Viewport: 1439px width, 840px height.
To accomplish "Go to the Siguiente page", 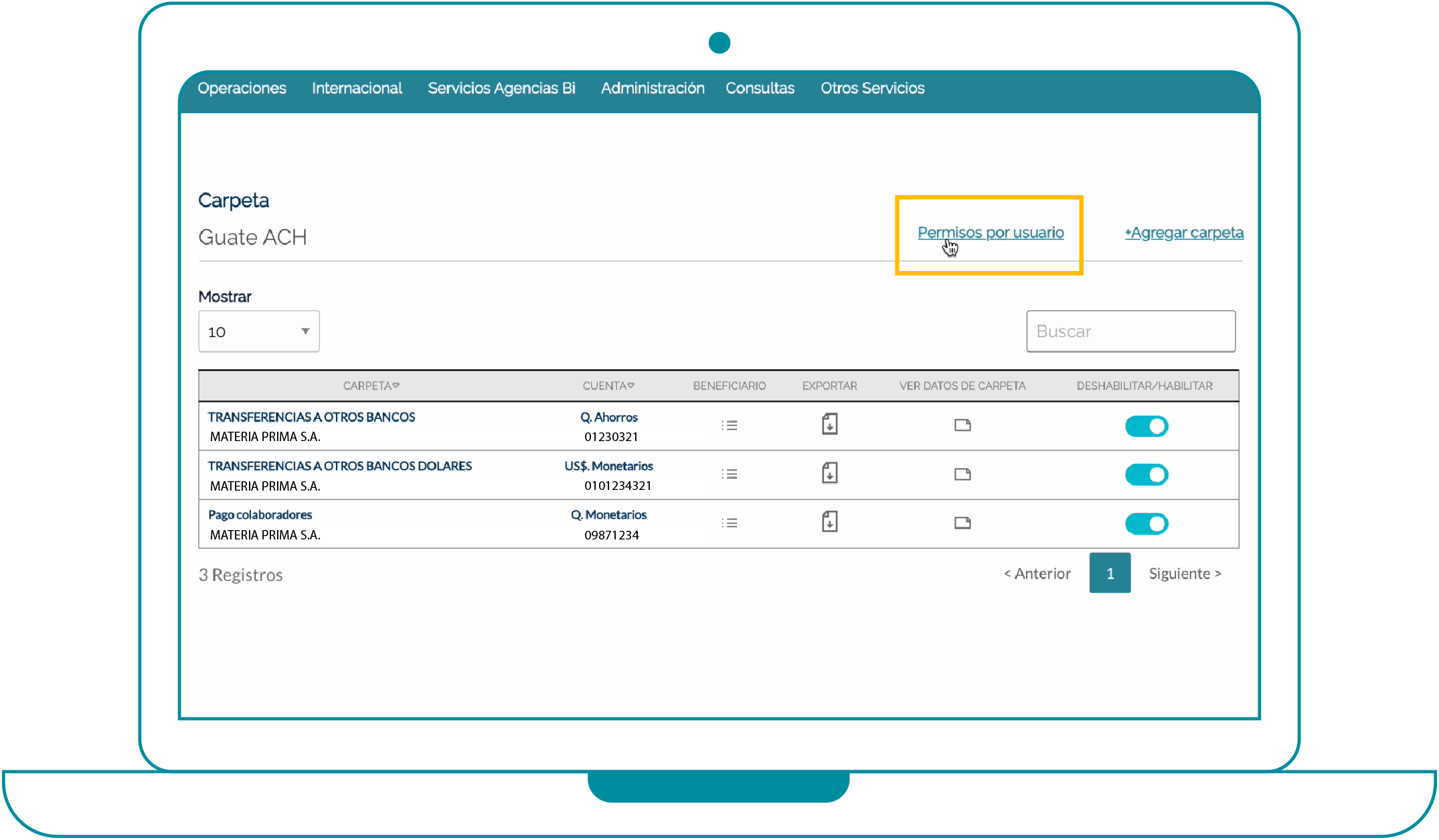I will click(x=1185, y=574).
